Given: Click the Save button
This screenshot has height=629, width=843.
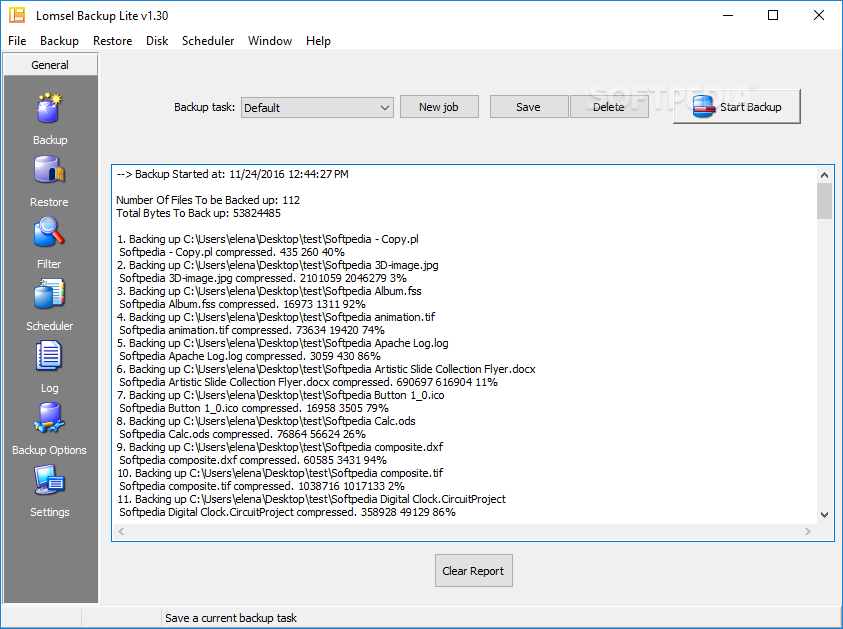Looking at the screenshot, I should click(528, 107).
